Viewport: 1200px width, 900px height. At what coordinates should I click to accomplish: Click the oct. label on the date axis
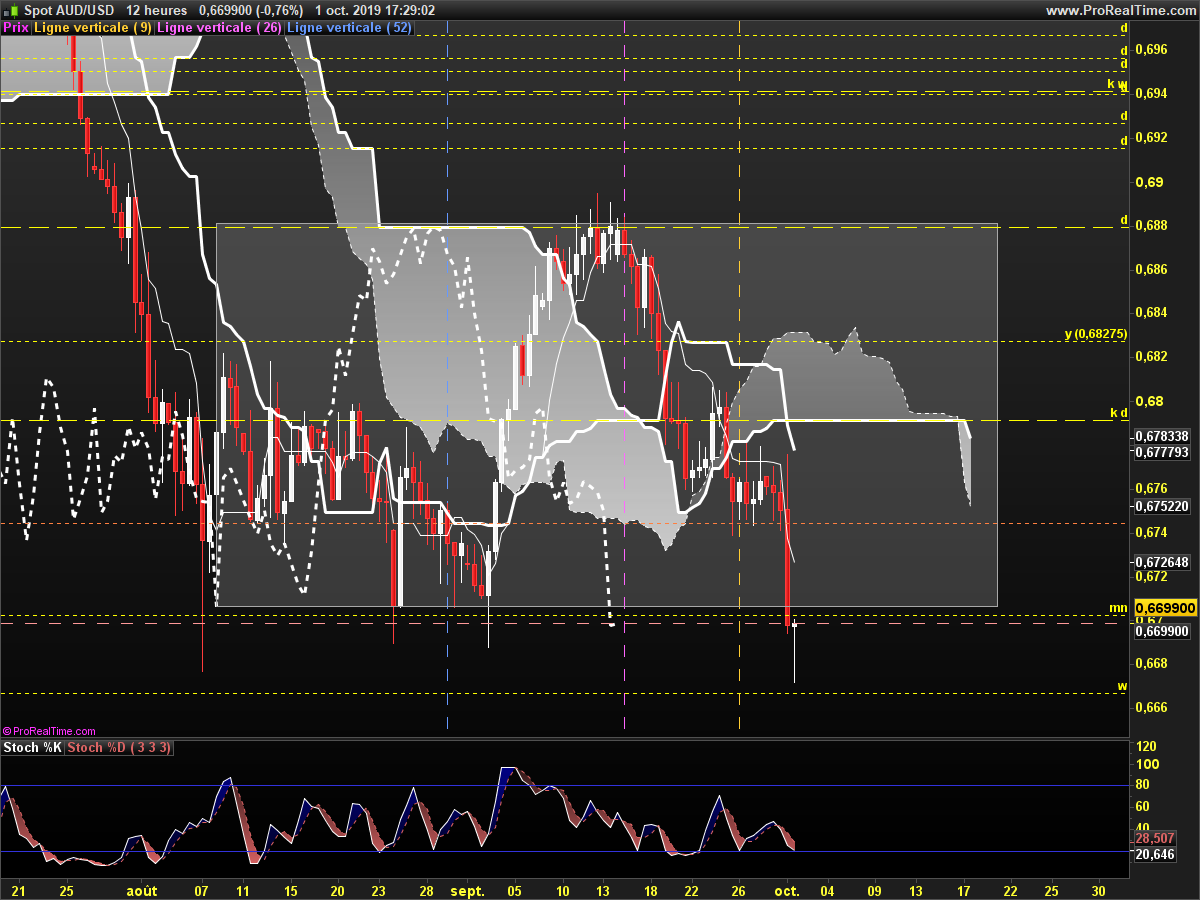point(787,889)
